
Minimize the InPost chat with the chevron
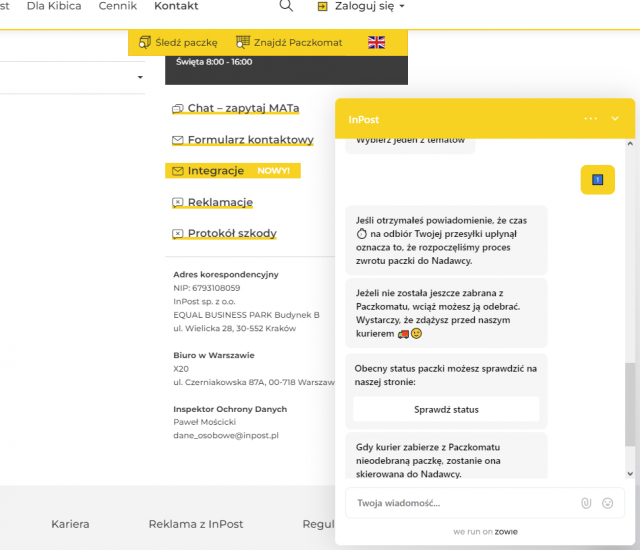pyautogui.click(x=615, y=119)
